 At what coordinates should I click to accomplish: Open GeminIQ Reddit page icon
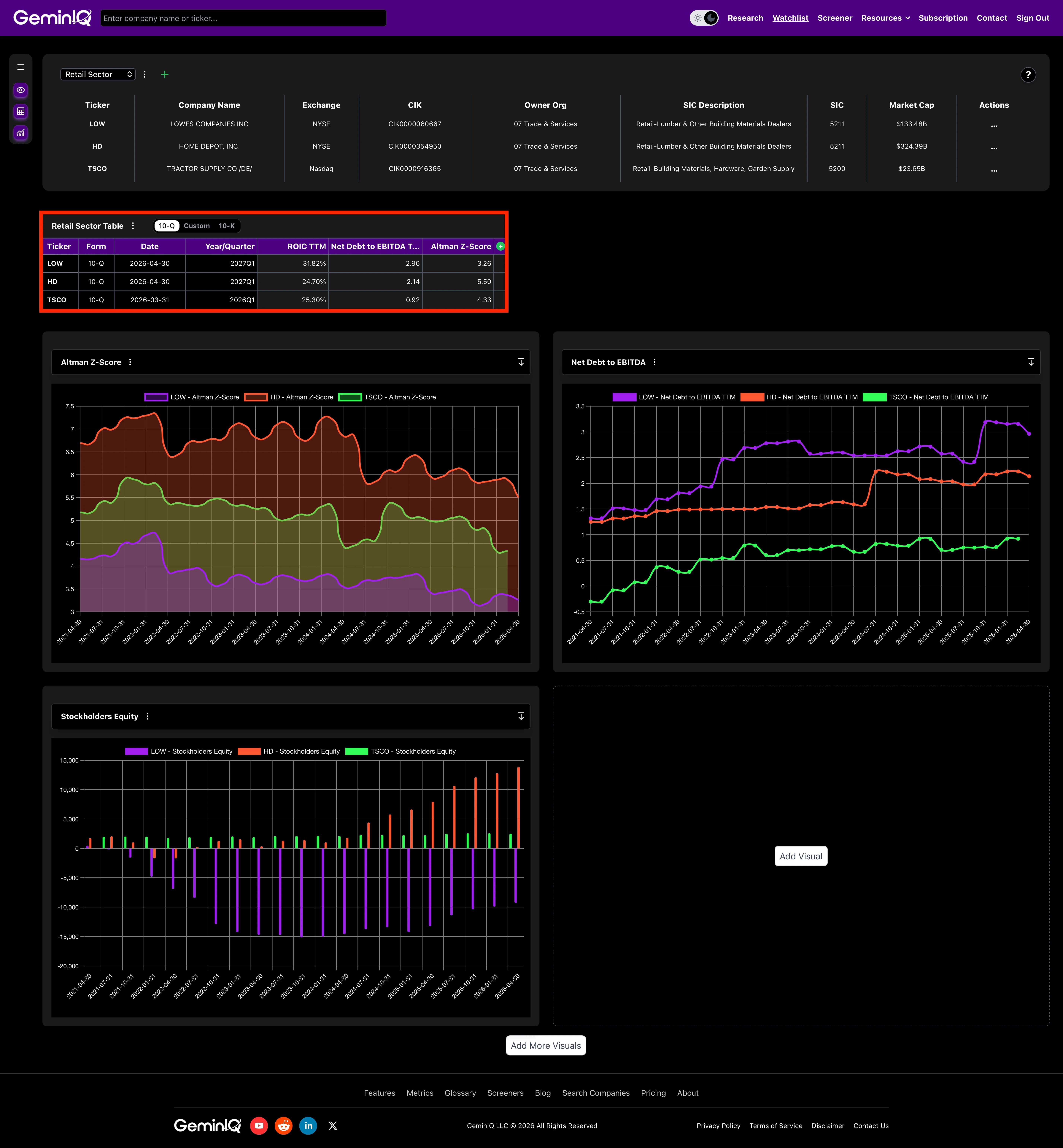(x=284, y=1126)
